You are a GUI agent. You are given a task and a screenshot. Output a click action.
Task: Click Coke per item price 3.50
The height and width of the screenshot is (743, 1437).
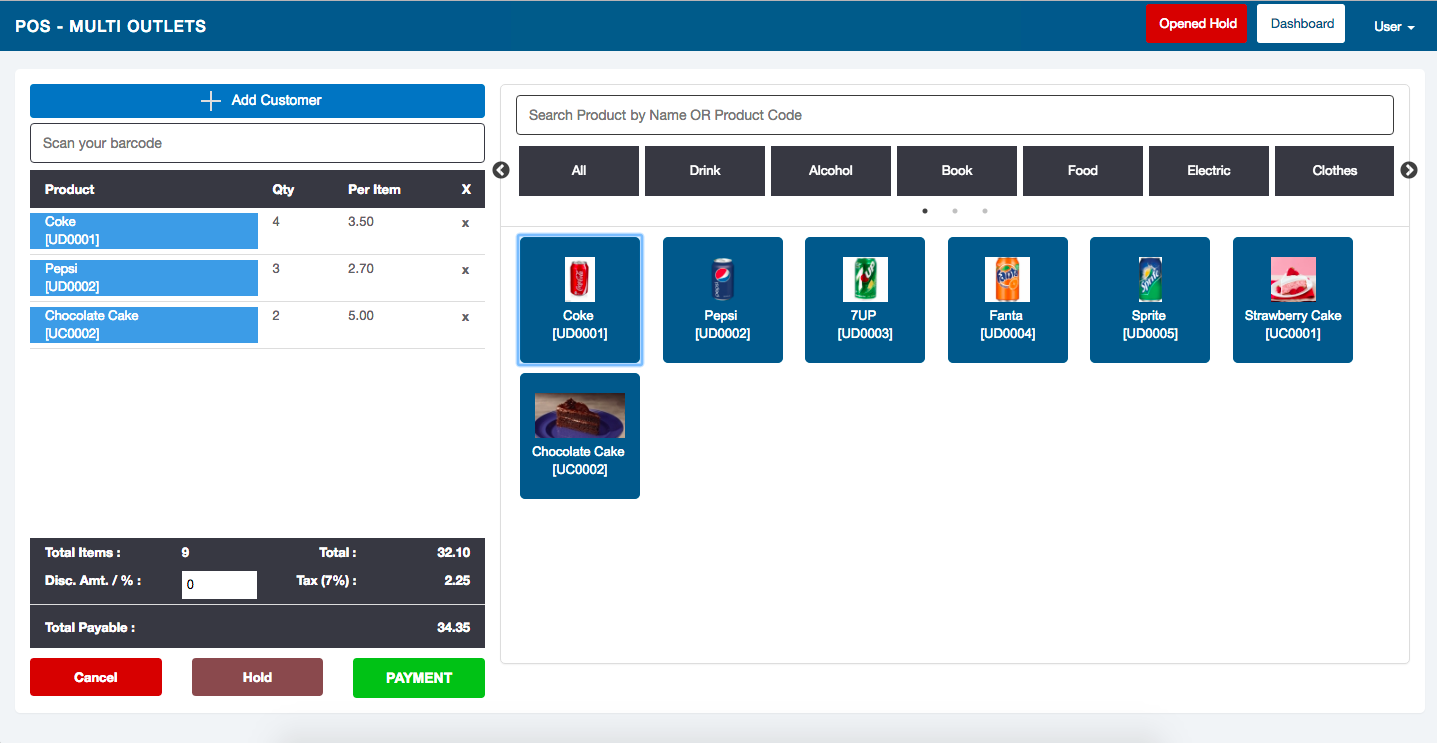(361, 222)
